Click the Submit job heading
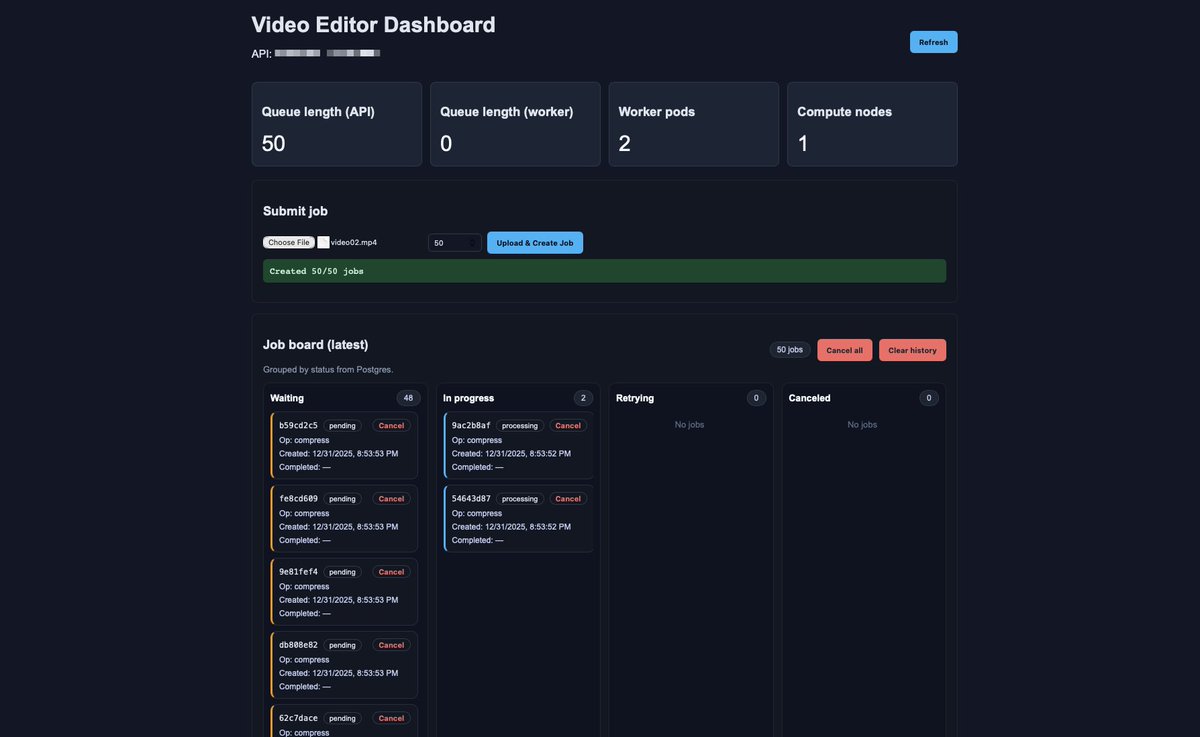The image size is (1200, 737). [x=295, y=211]
